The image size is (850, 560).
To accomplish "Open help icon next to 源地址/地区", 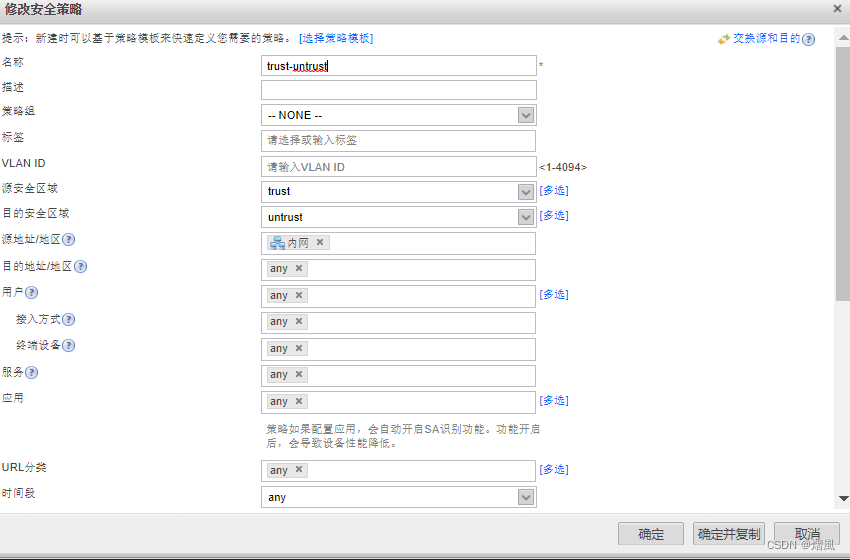I will (x=68, y=240).
